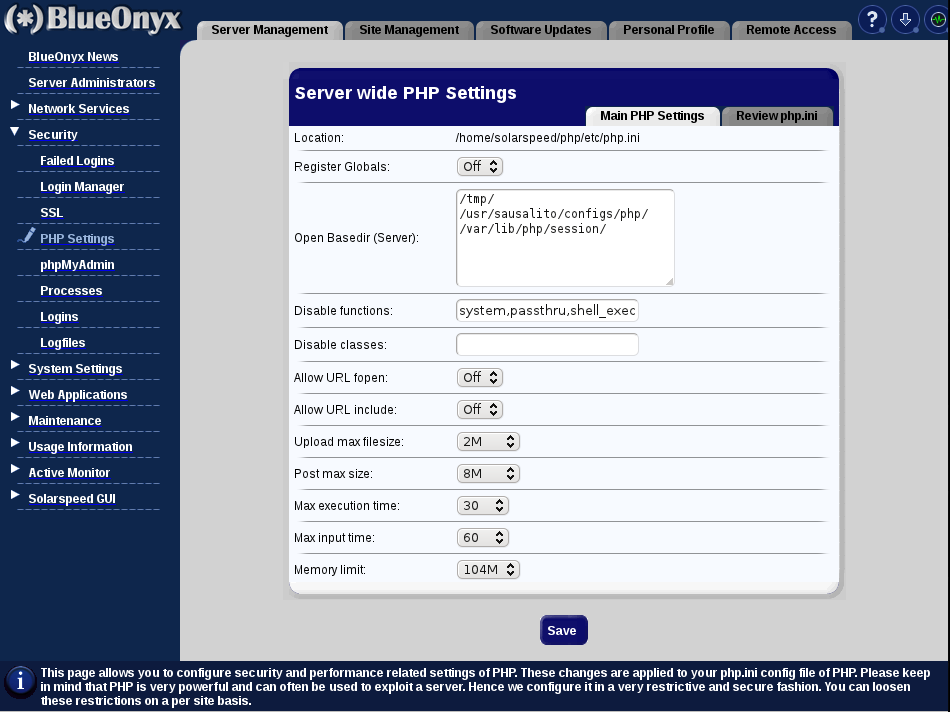Expand the Network Services menu arrow
Screen dimensions: 950x712
click(x=15, y=105)
